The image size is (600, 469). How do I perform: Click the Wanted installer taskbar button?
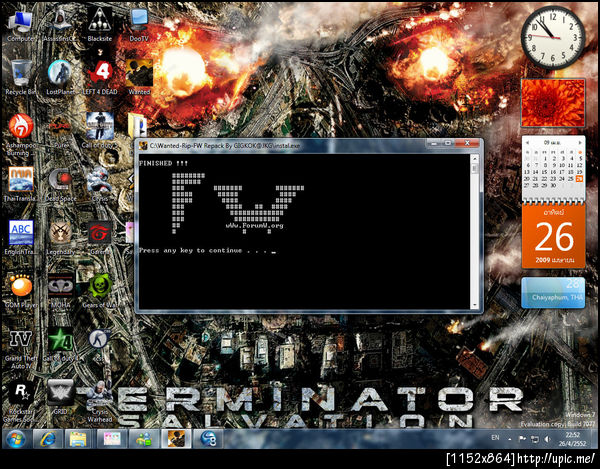[176, 438]
